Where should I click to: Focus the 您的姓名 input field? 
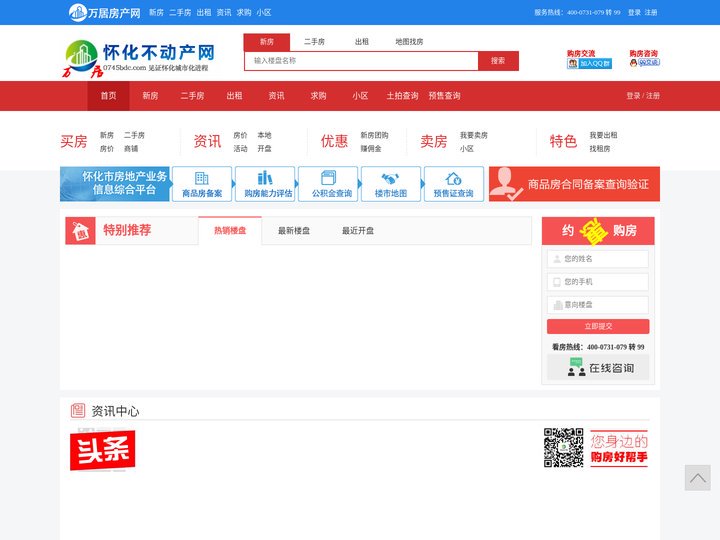tap(598, 259)
